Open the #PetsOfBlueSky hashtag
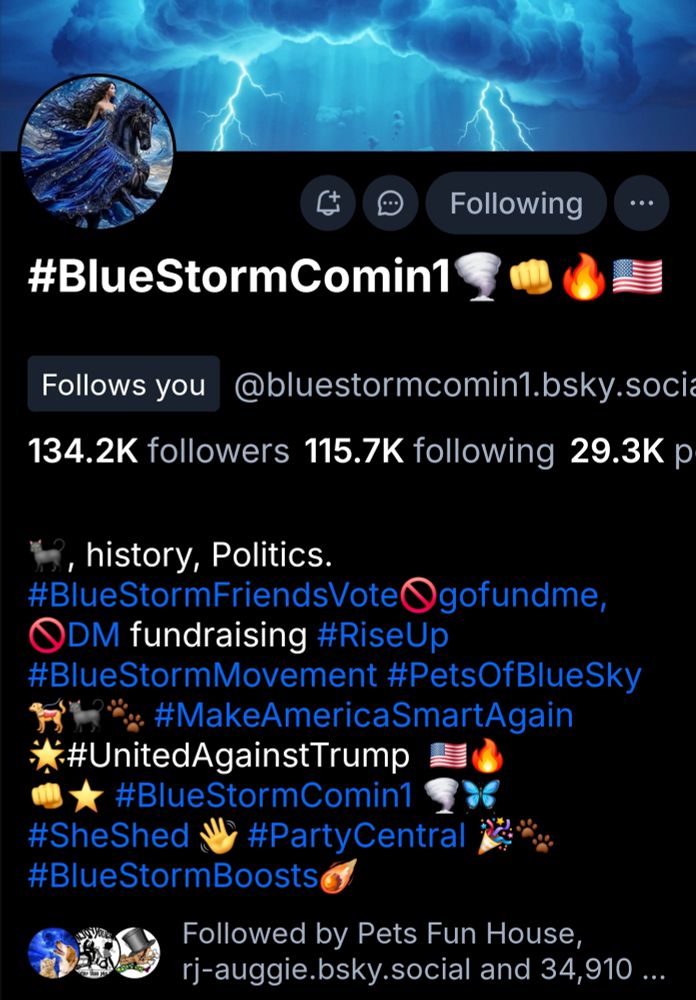The image size is (696, 1000). coord(514,675)
